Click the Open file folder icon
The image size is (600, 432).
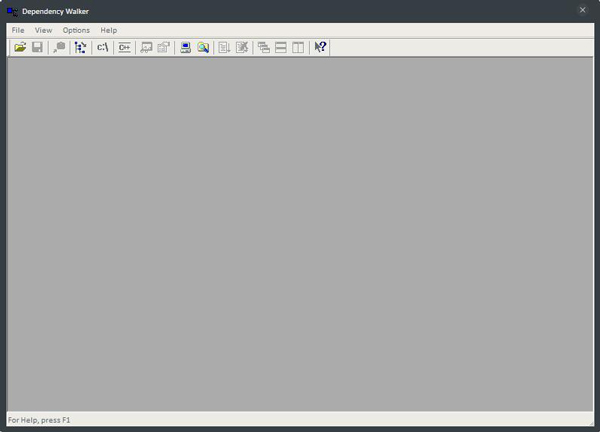coord(20,47)
